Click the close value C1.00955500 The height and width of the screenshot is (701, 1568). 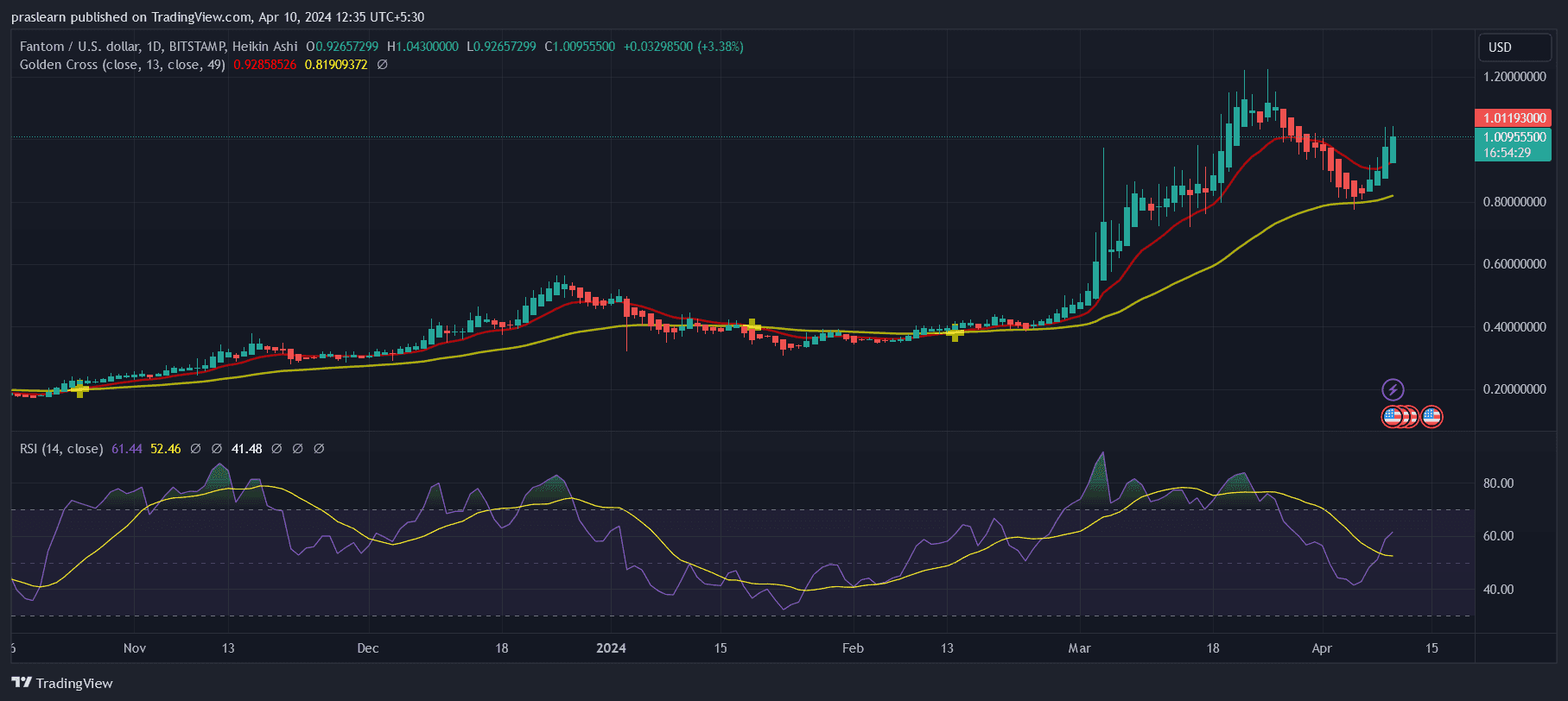580,47
